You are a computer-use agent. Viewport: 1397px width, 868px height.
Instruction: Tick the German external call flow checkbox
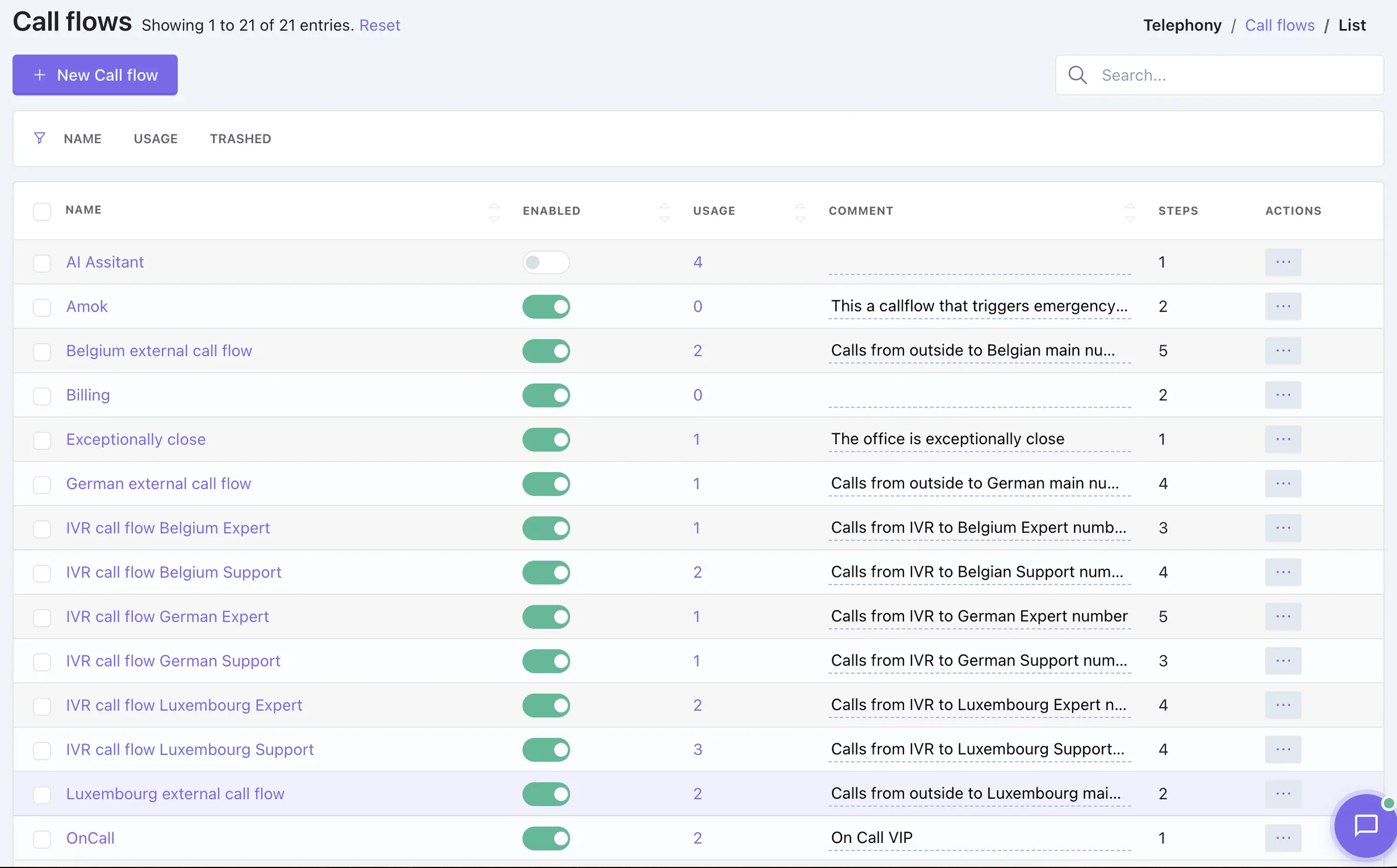tap(42, 484)
